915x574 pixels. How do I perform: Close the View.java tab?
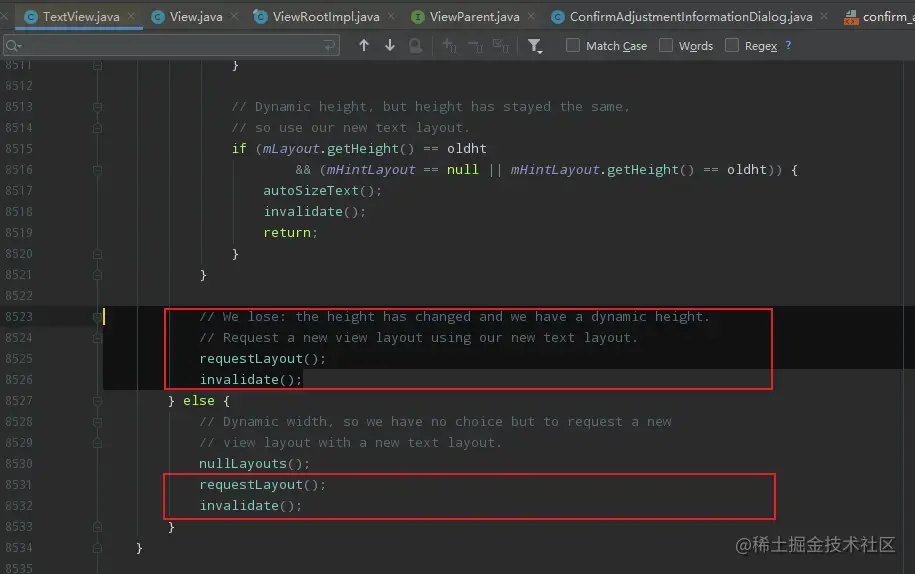tap(234, 16)
